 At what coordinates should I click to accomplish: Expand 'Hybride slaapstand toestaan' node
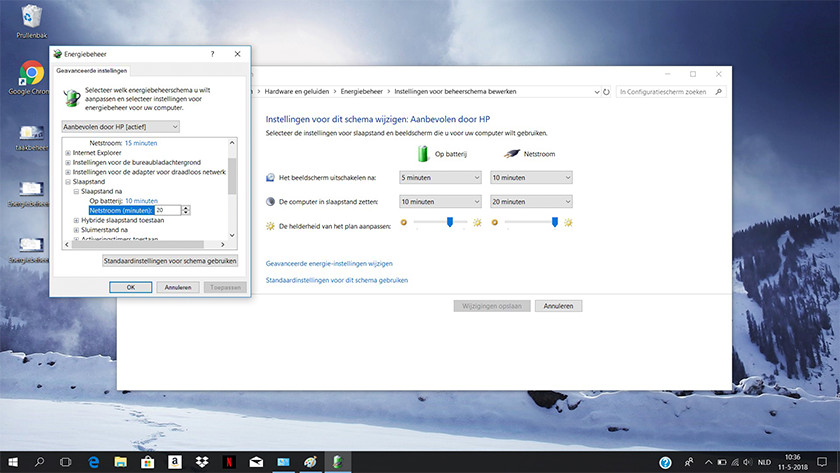tap(76, 220)
